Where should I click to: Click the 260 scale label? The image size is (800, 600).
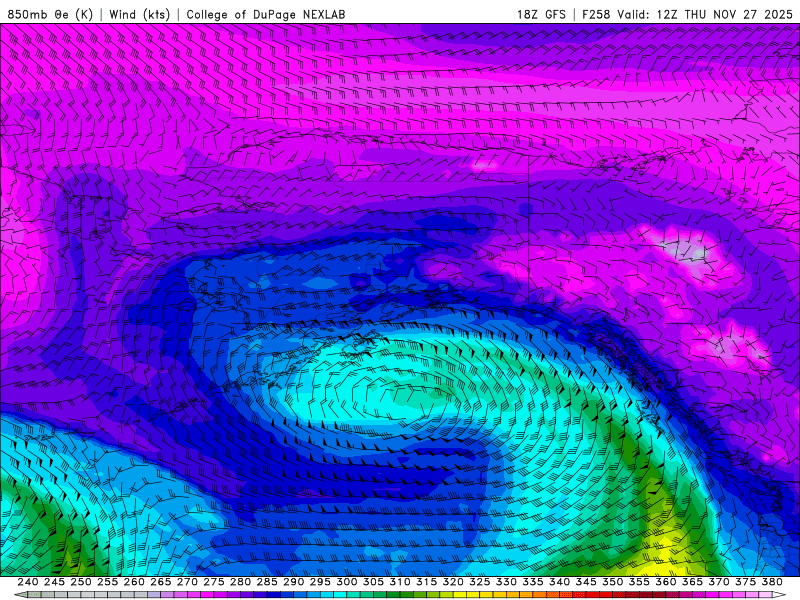134,582
